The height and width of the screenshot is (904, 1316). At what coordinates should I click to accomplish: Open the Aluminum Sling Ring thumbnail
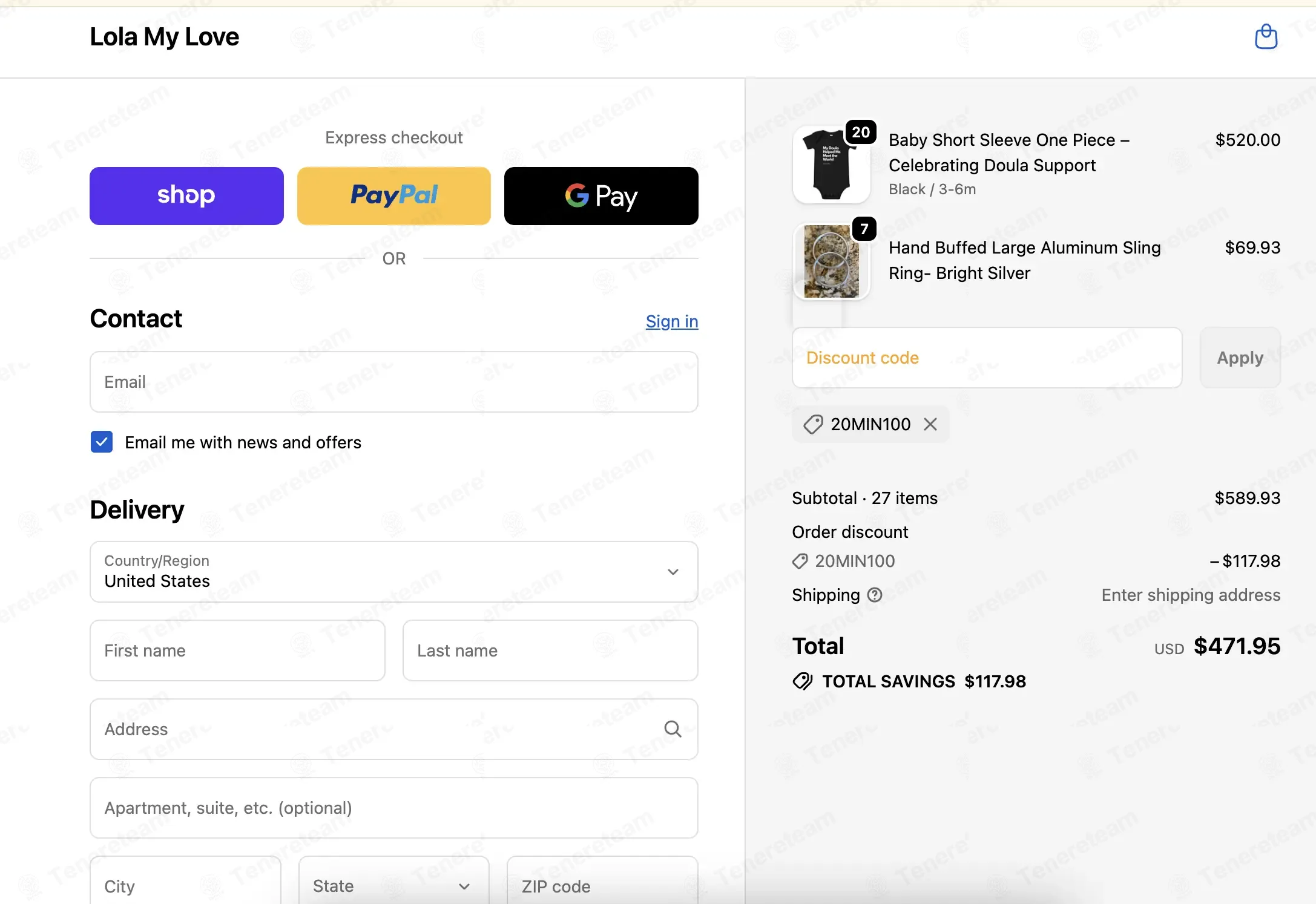pyautogui.click(x=831, y=261)
